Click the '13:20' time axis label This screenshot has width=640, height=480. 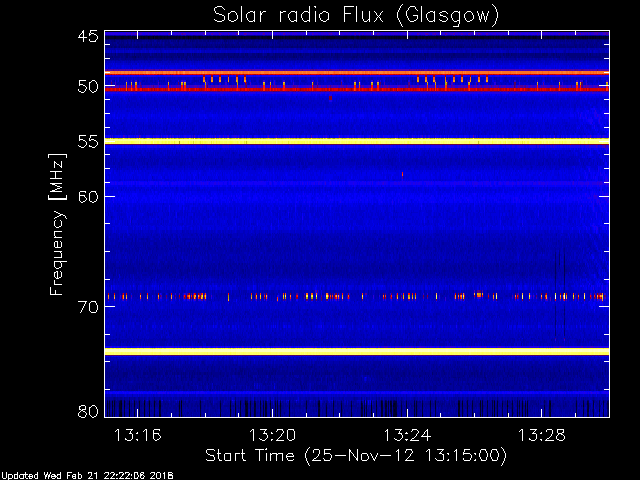(x=272, y=435)
